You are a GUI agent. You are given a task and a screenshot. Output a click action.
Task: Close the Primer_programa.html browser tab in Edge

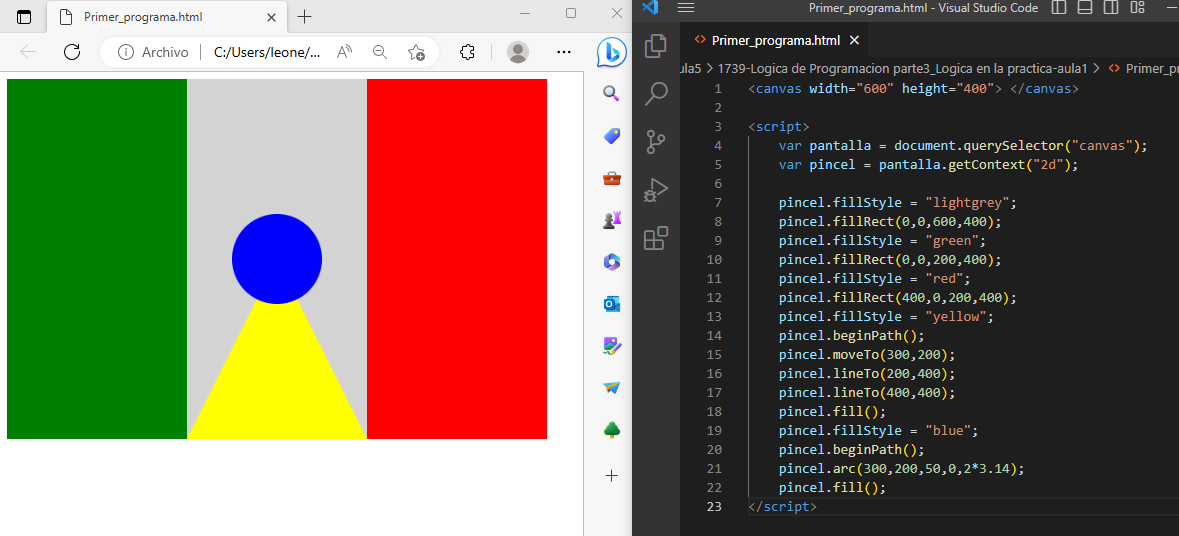271,17
